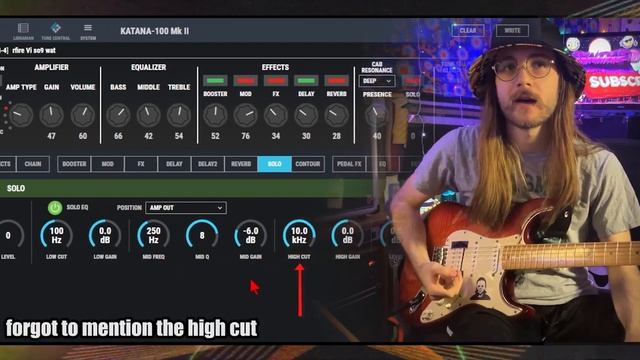Switch to the DELAY tab

(174, 164)
